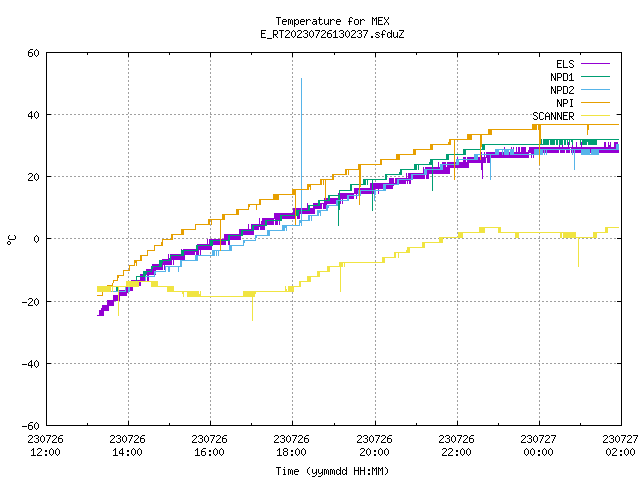
Task: Click the x-axis tick label 230726 22:00
Action: [456, 446]
